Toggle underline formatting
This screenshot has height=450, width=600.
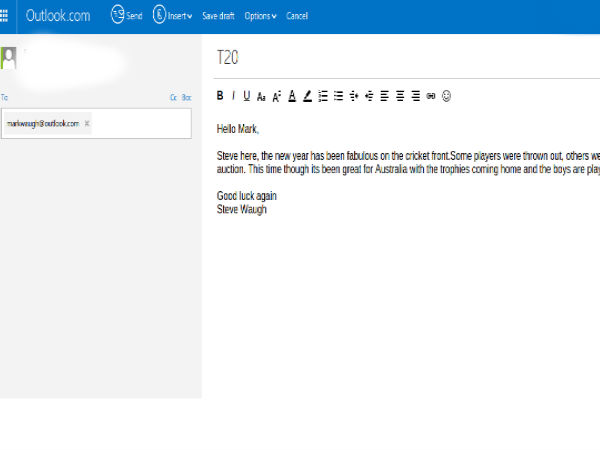246,96
